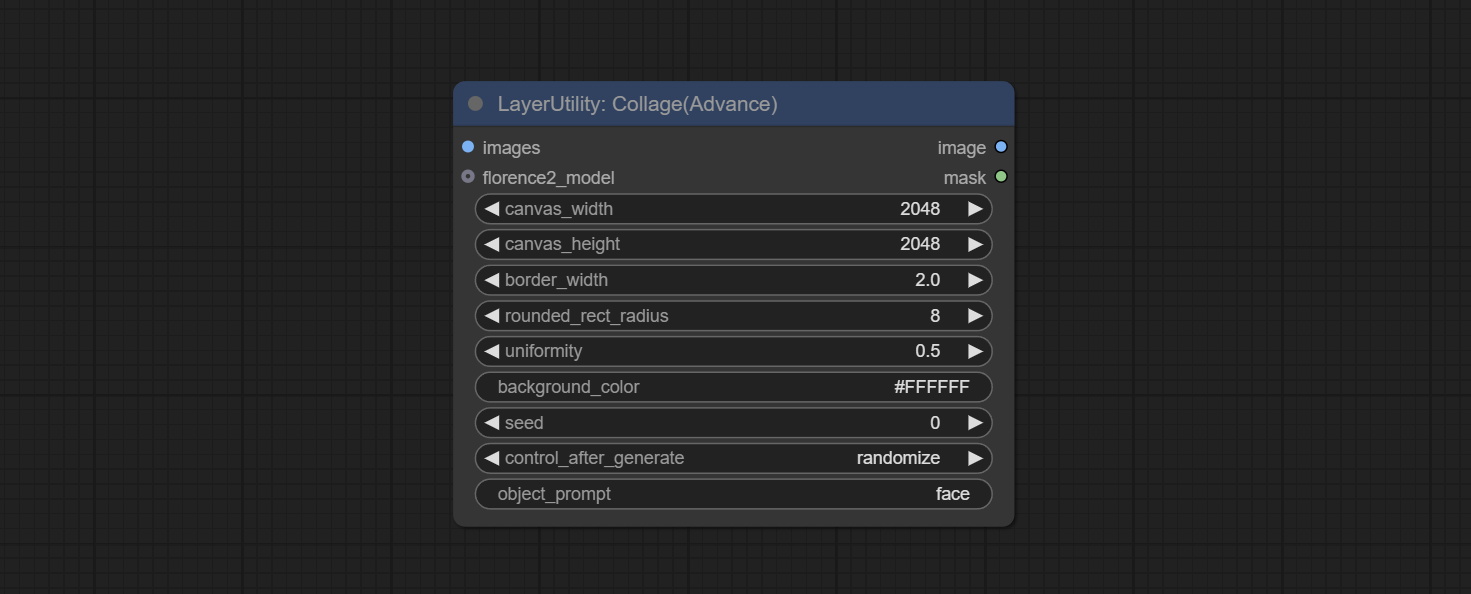Viewport: 1471px width, 594px height.
Task: Increase rounded_rect_radius with the right arrow
Action: tap(975, 316)
